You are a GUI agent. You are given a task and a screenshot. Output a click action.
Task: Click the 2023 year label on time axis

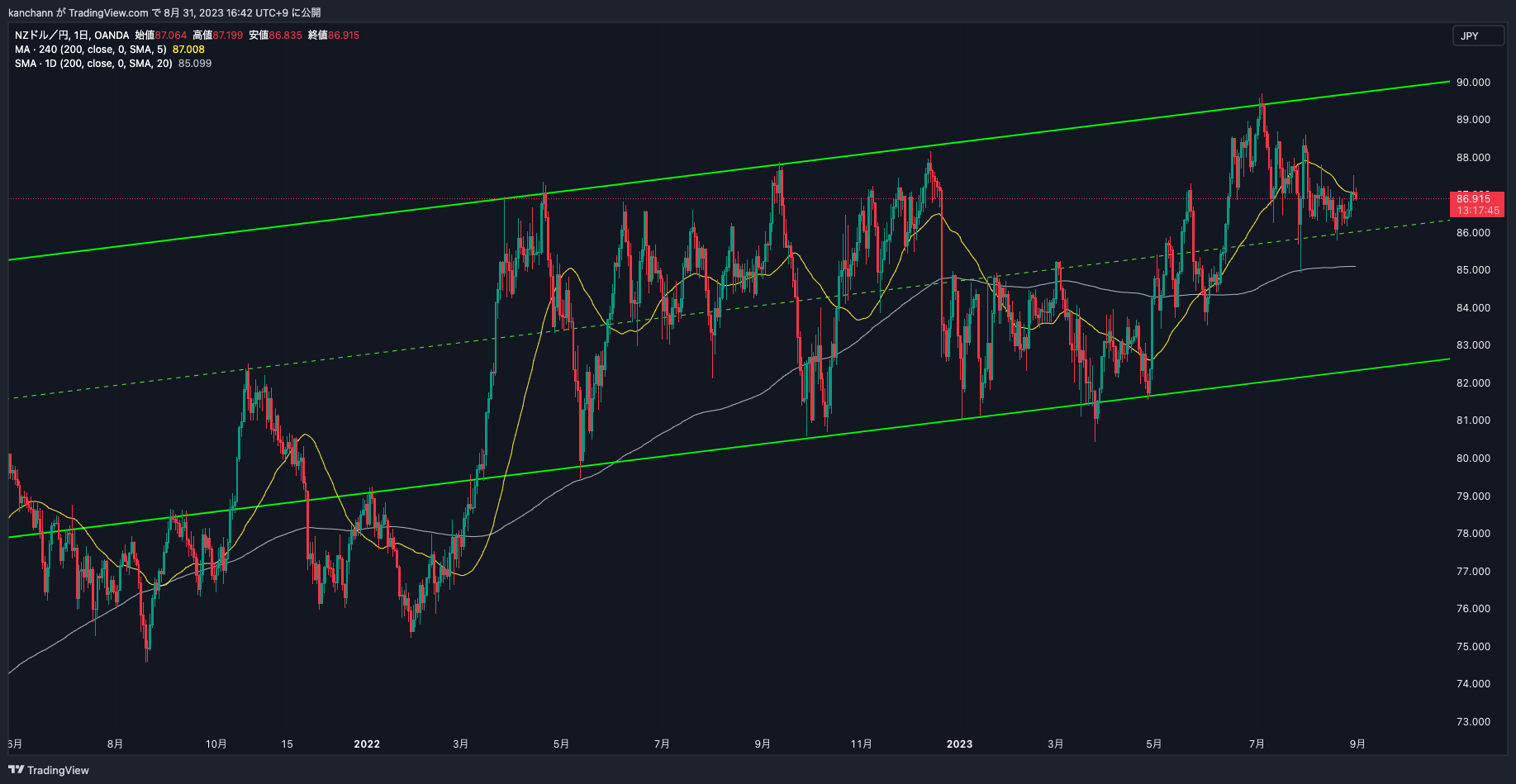(x=959, y=744)
